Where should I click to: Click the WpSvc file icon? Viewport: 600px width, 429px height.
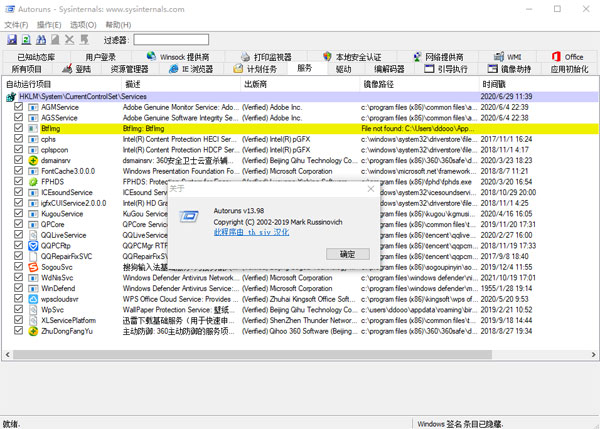pyautogui.click(x=33, y=310)
